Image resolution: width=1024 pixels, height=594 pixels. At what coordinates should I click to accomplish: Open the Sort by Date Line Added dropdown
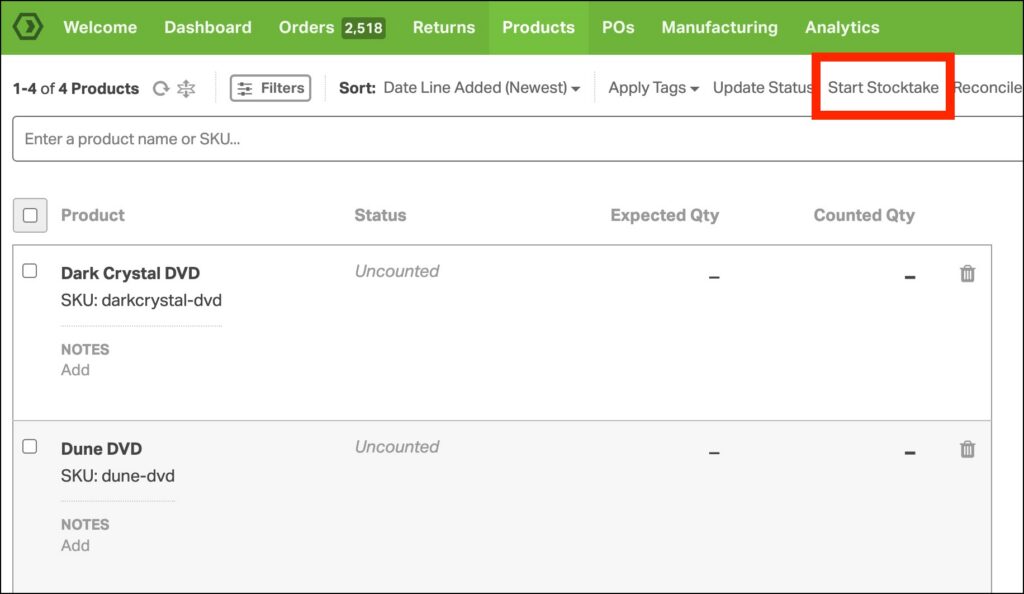pos(481,88)
